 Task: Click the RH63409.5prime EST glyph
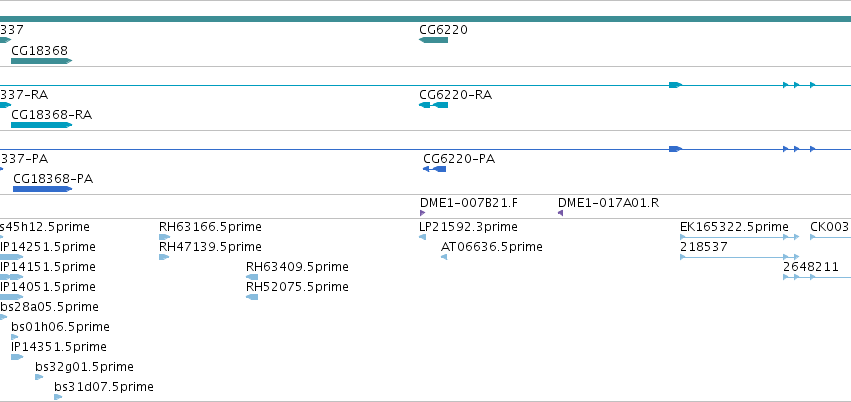pyautogui.click(x=252, y=277)
